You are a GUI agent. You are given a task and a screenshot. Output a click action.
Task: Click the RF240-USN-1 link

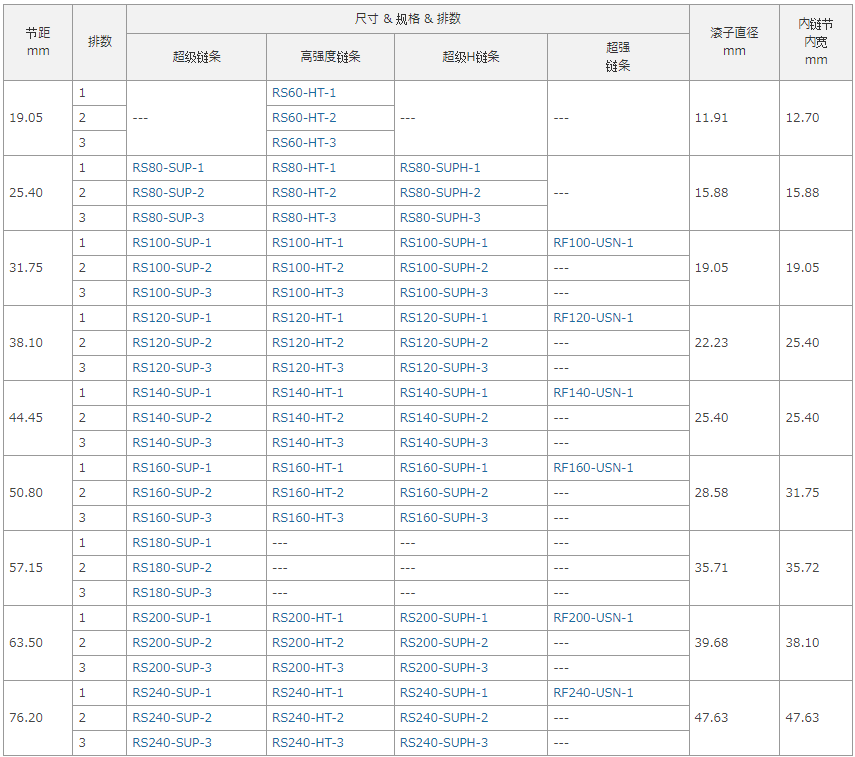coord(593,693)
